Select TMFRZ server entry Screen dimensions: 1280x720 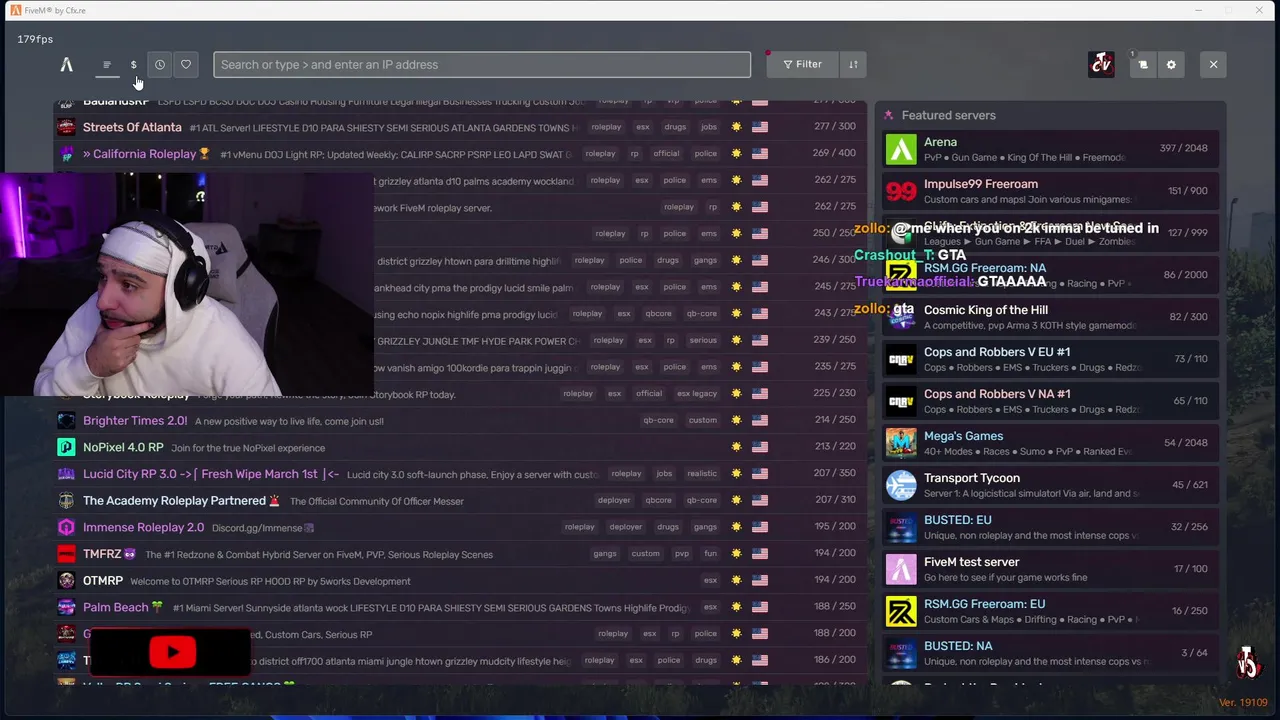(x=460, y=554)
